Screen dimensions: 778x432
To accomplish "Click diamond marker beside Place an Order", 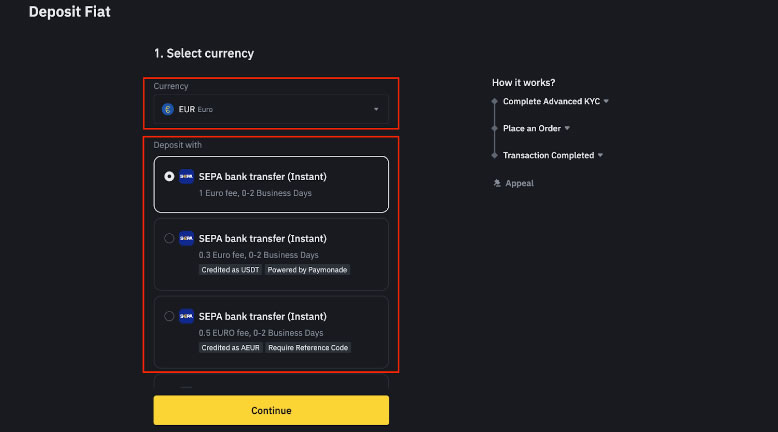I will 494,129.
